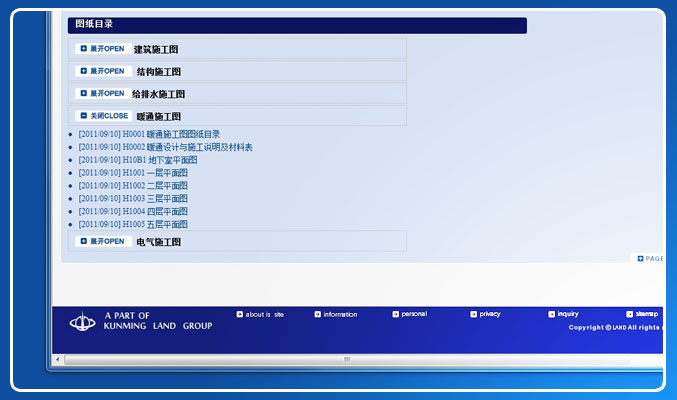Open the personal footer link
677x400 pixels.
[x=410, y=314]
